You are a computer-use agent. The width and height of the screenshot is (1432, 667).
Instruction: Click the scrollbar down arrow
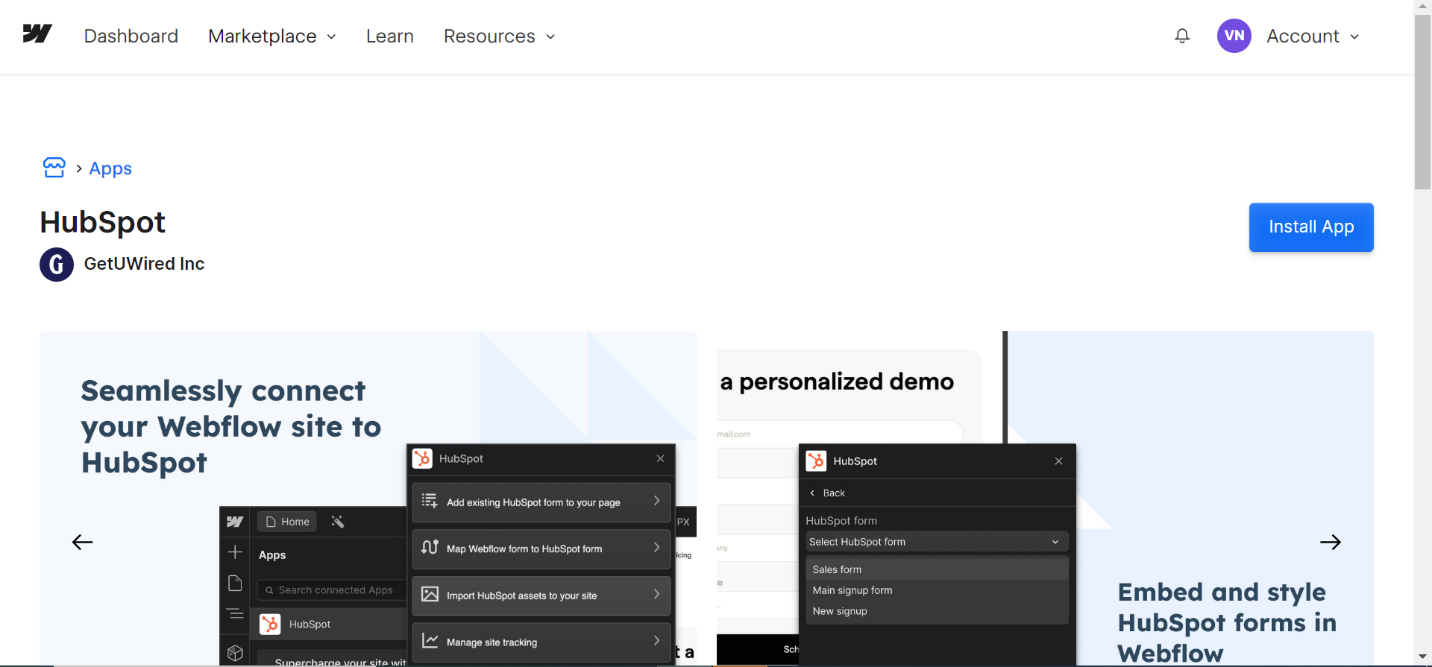pos(1422,658)
